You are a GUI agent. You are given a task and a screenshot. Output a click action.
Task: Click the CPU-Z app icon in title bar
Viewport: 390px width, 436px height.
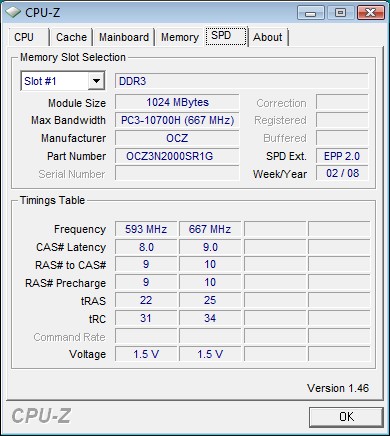[x=13, y=12]
